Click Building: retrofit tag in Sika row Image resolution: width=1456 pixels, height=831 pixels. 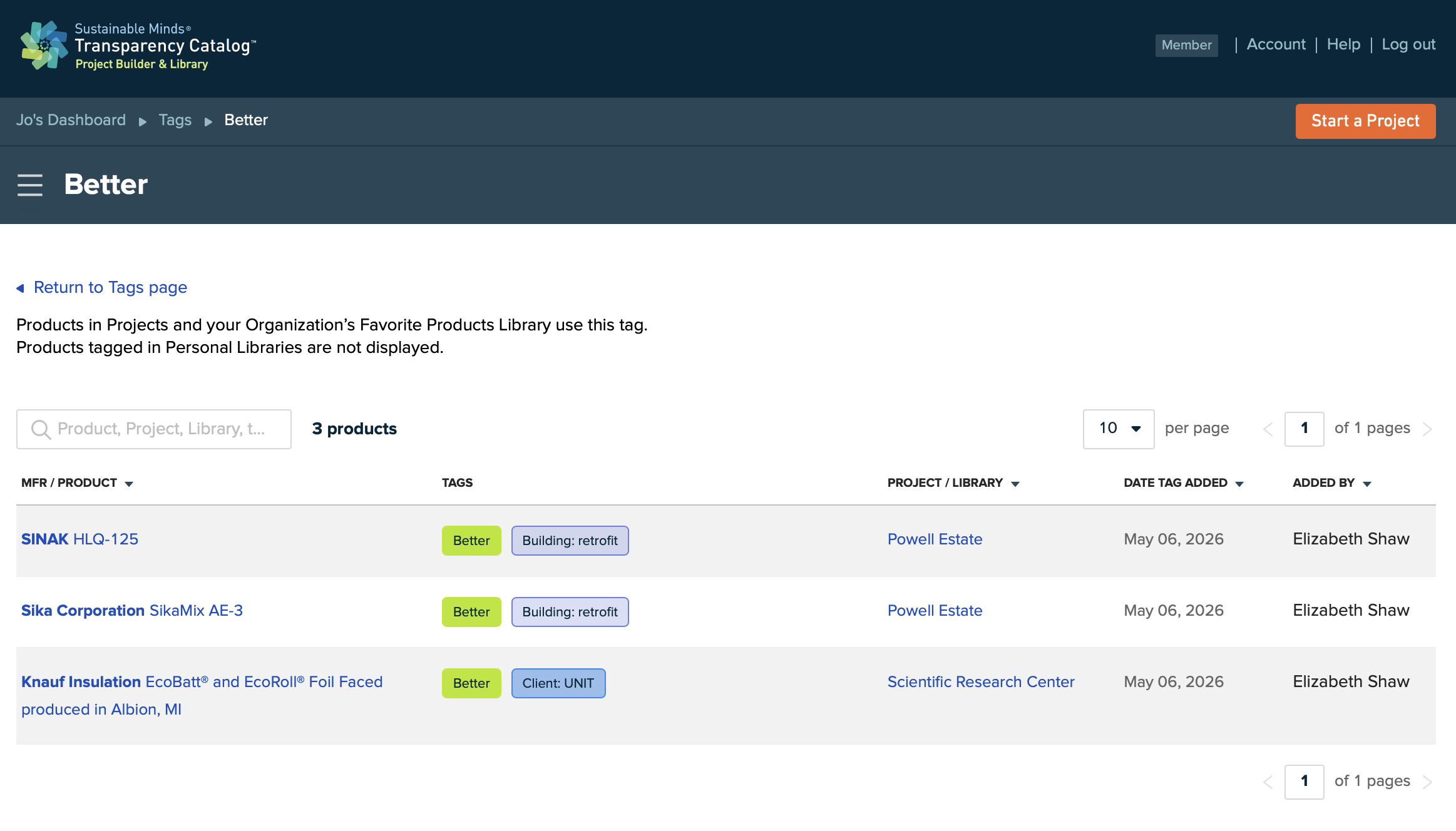(570, 612)
